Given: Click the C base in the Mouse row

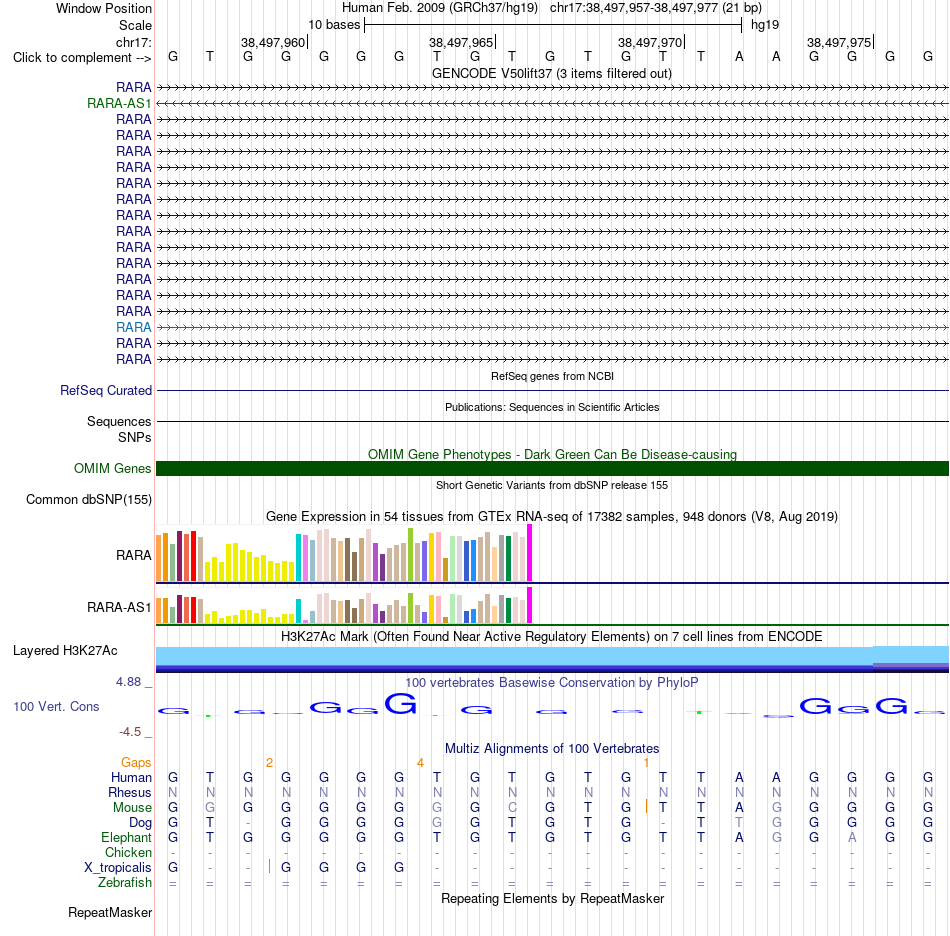Looking at the screenshot, I should 512,808.
